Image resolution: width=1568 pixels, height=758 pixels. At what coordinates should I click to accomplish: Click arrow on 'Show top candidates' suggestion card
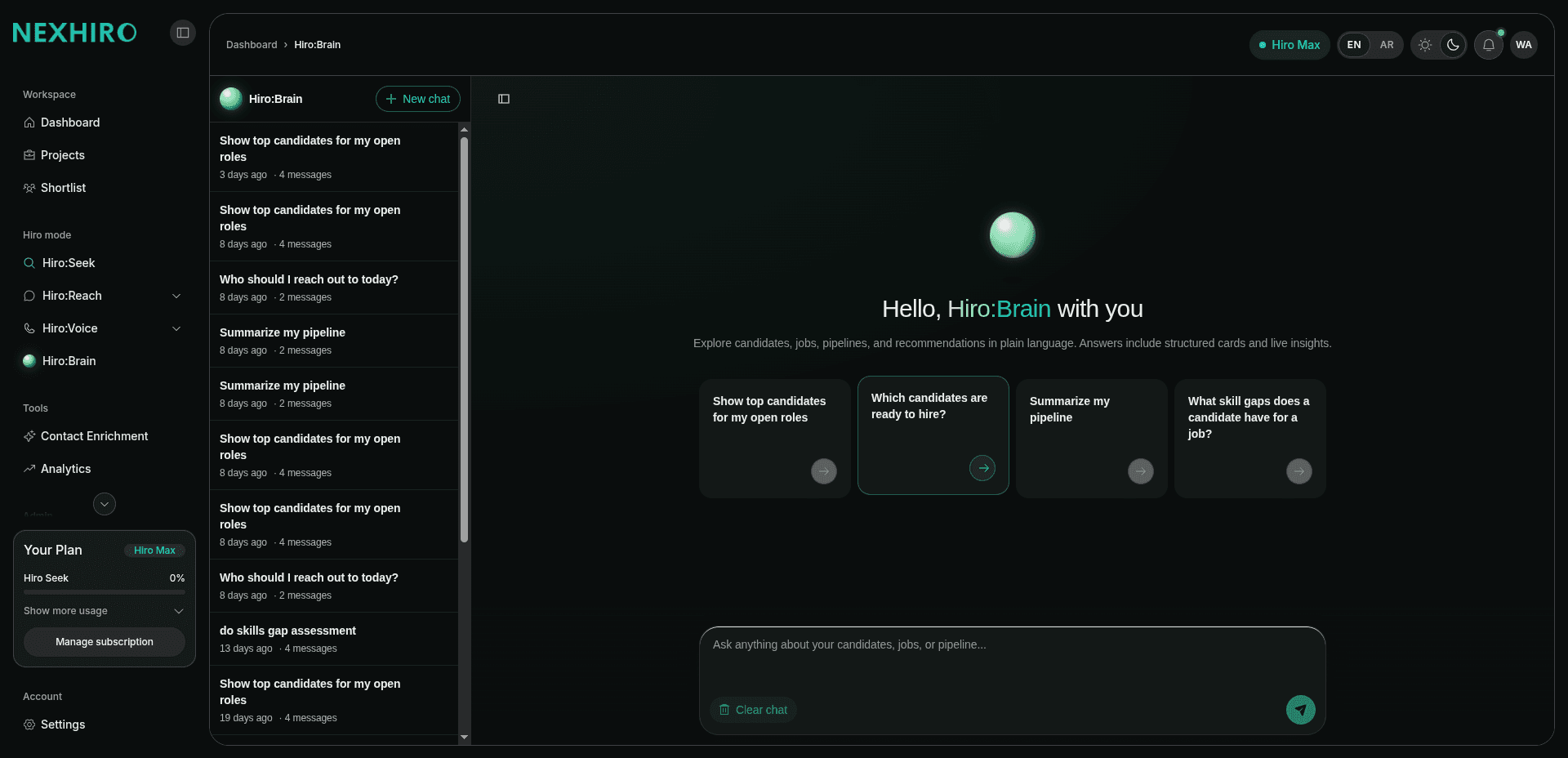[824, 471]
